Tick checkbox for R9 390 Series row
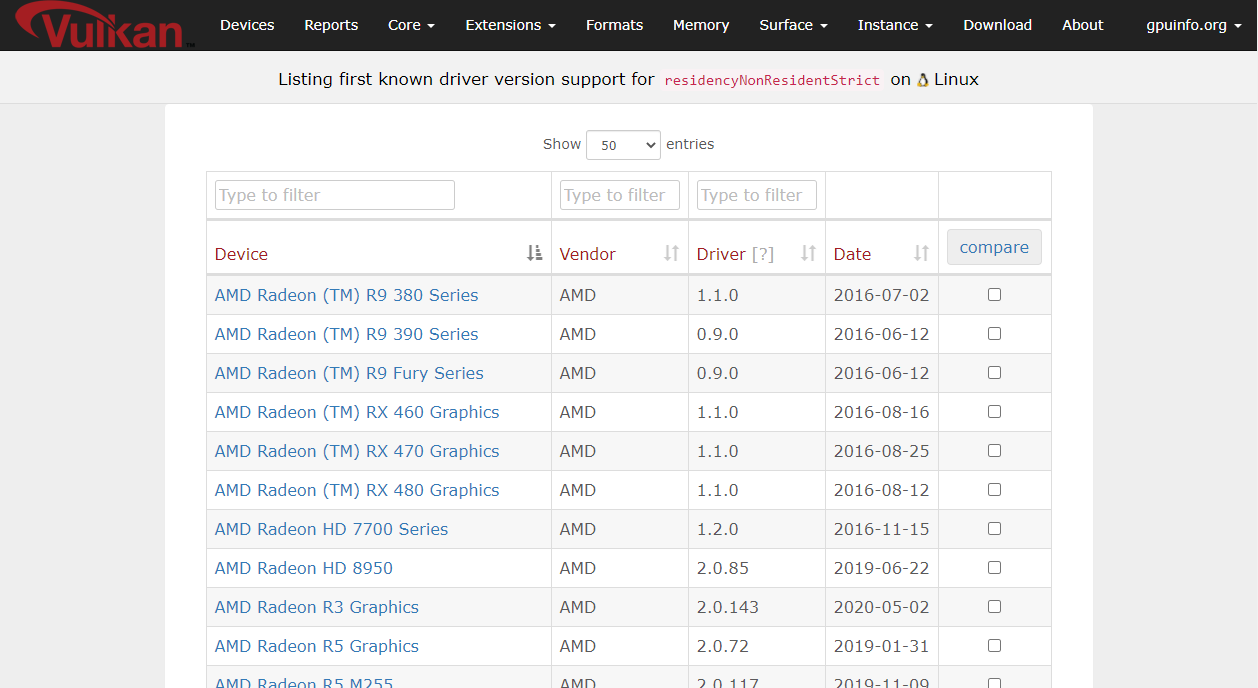This screenshot has width=1258, height=688. [x=994, y=334]
